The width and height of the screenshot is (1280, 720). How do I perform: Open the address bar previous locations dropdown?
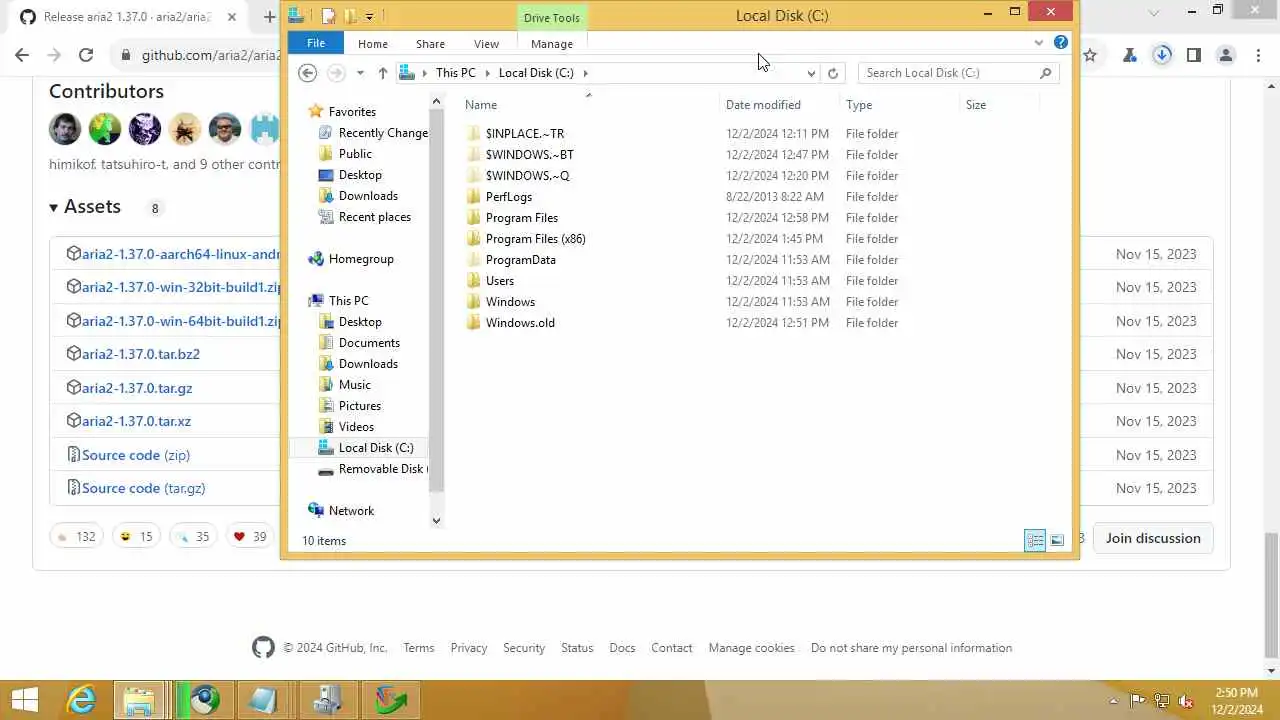pos(811,73)
